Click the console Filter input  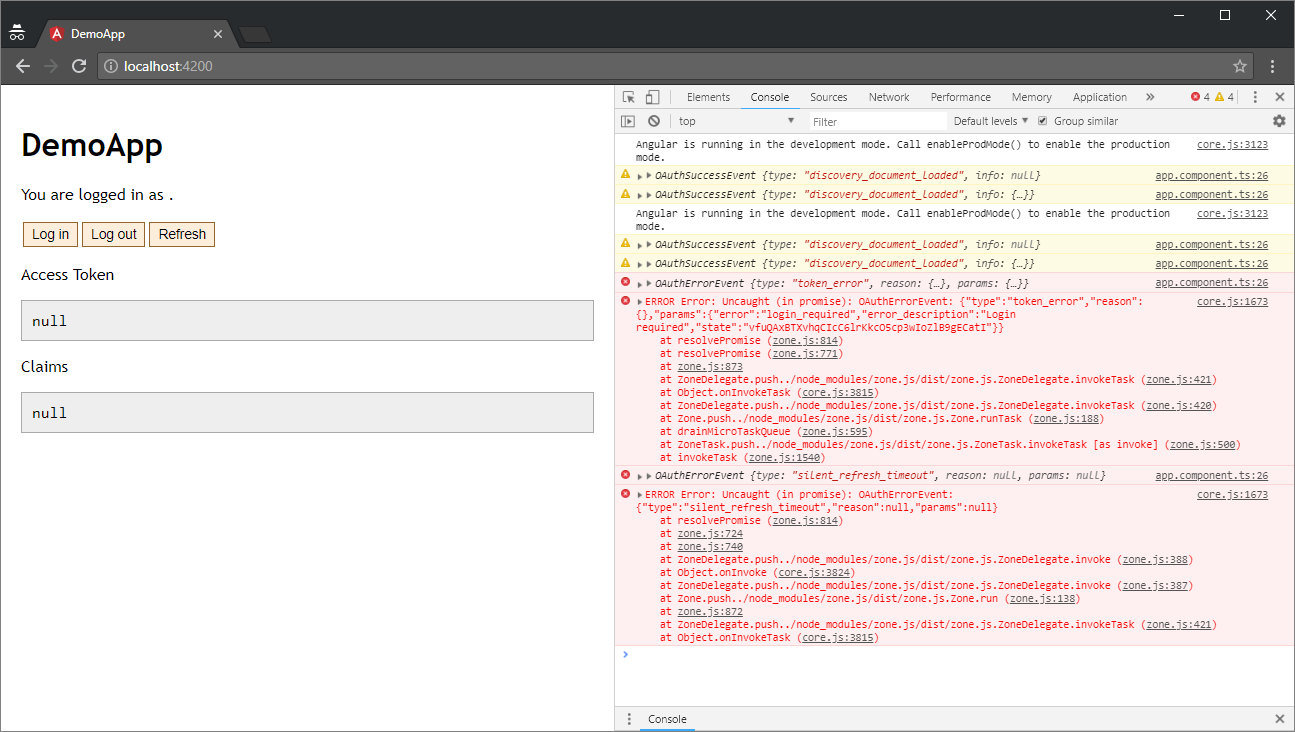tap(877, 121)
